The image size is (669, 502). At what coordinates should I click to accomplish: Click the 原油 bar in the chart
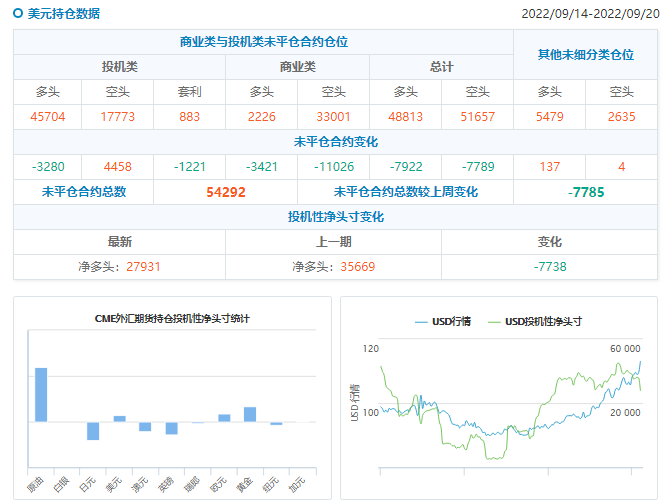[41, 394]
